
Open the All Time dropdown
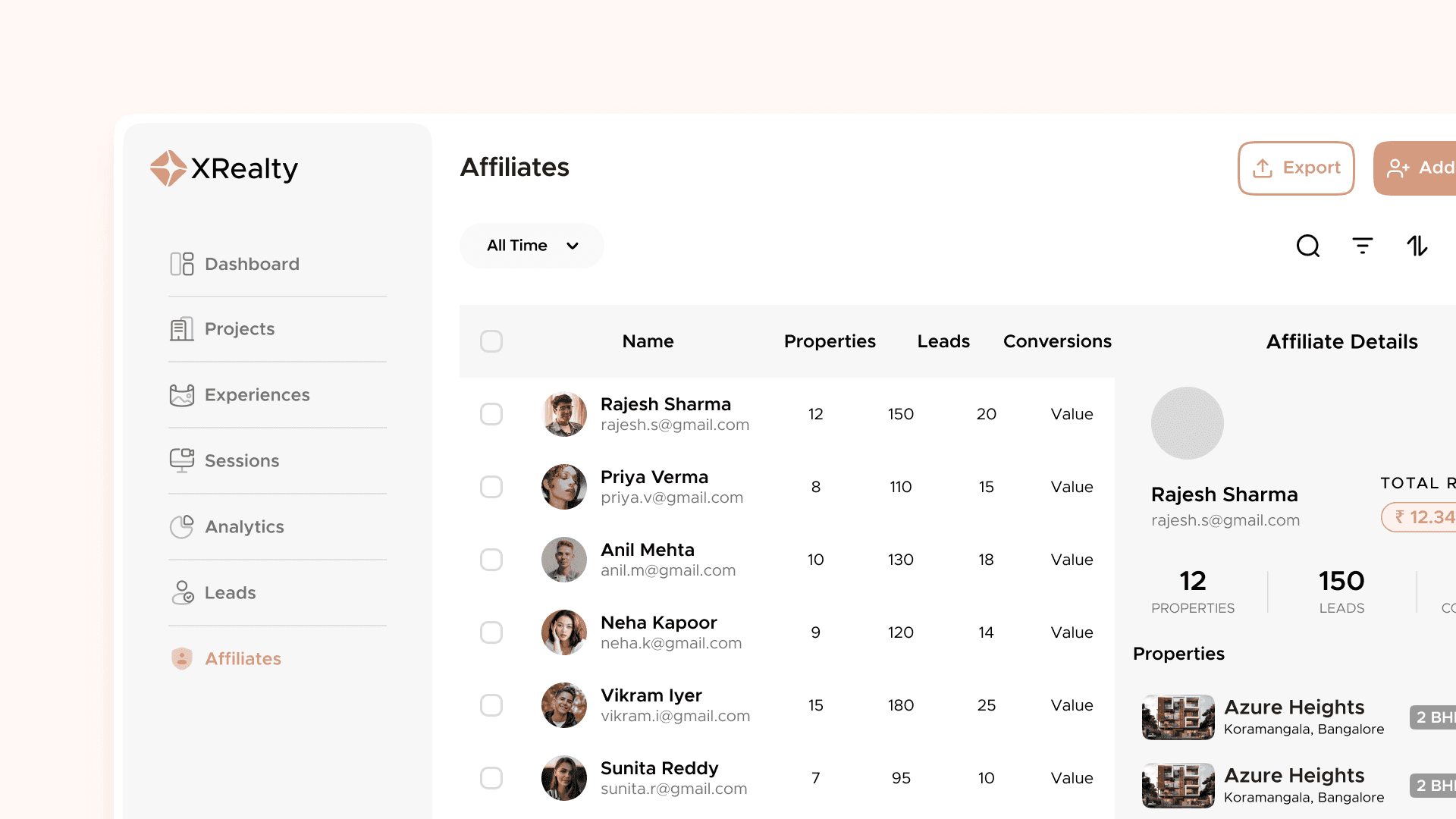click(531, 246)
